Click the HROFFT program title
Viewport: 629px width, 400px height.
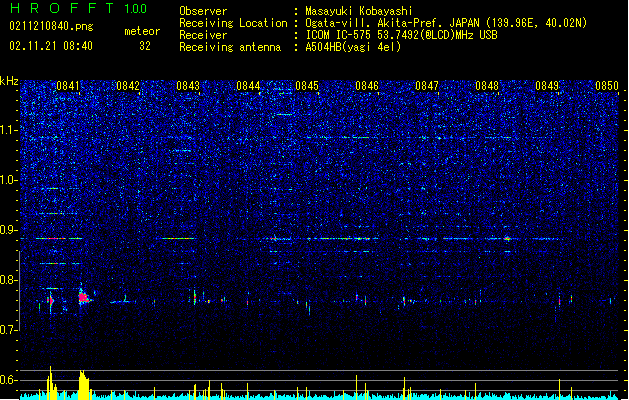[62, 8]
